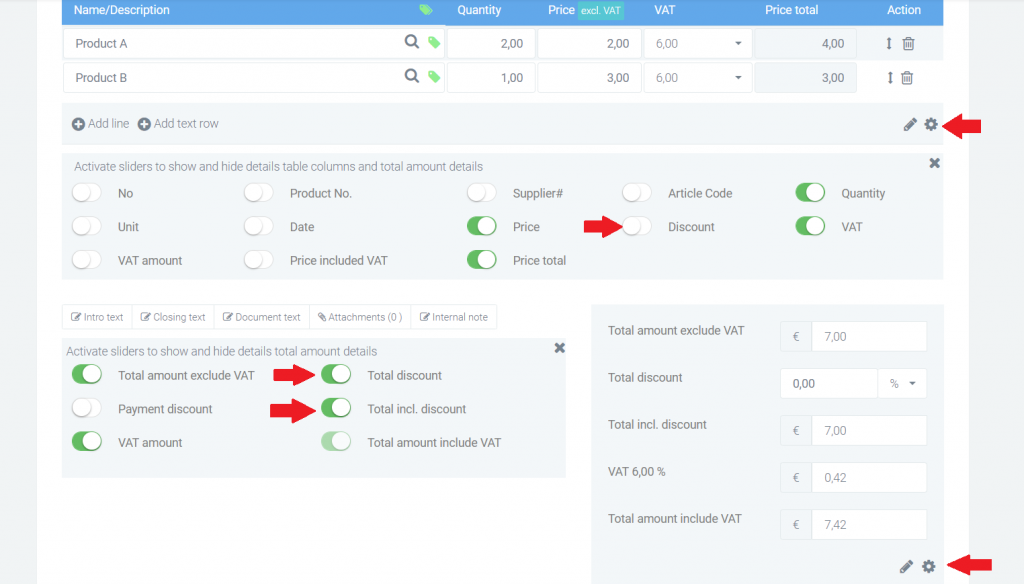Open the Total discount % unit dropdown
Viewport: 1024px width, 584px height.
[902, 383]
